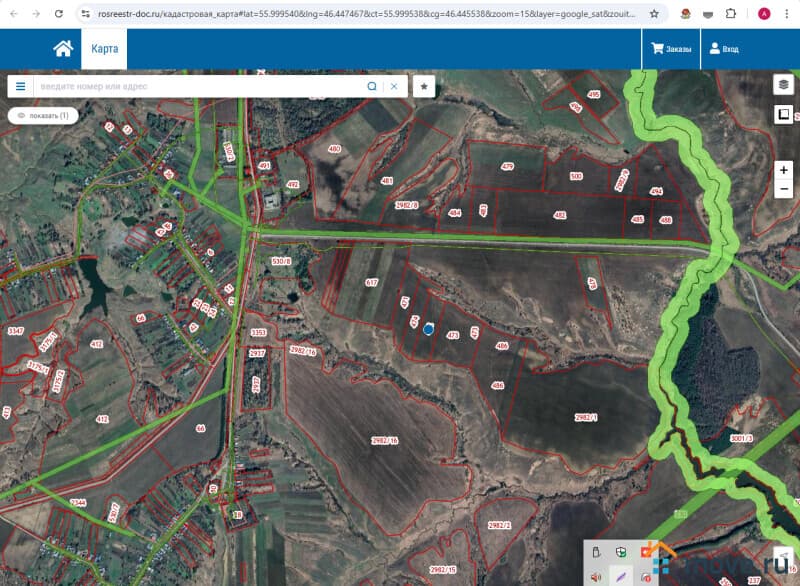Open the volume icon in system tray
Image resolution: width=800 pixels, height=586 pixels.
pos(596,576)
